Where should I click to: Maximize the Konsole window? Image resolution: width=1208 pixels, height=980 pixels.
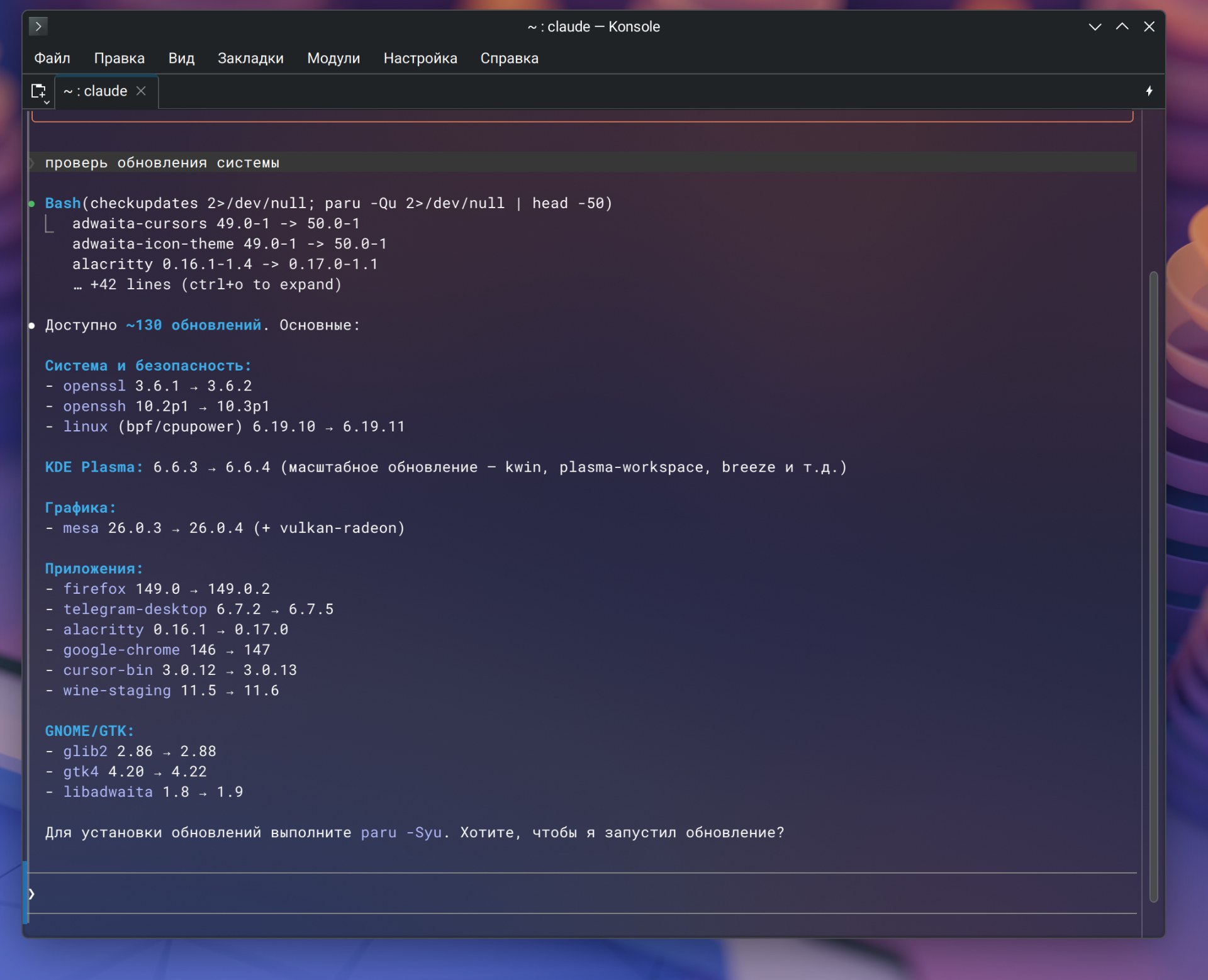pyautogui.click(x=1122, y=26)
